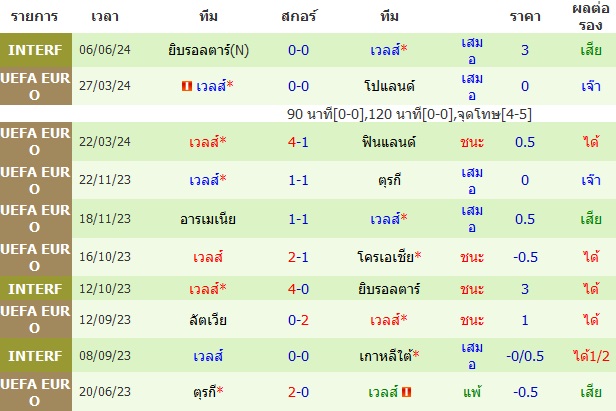The image size is (616, 411).
Task: Click the 2-0 score in ตุรกี 20/06/23 row
Action: pyautogui.click(x=298, y=392)
